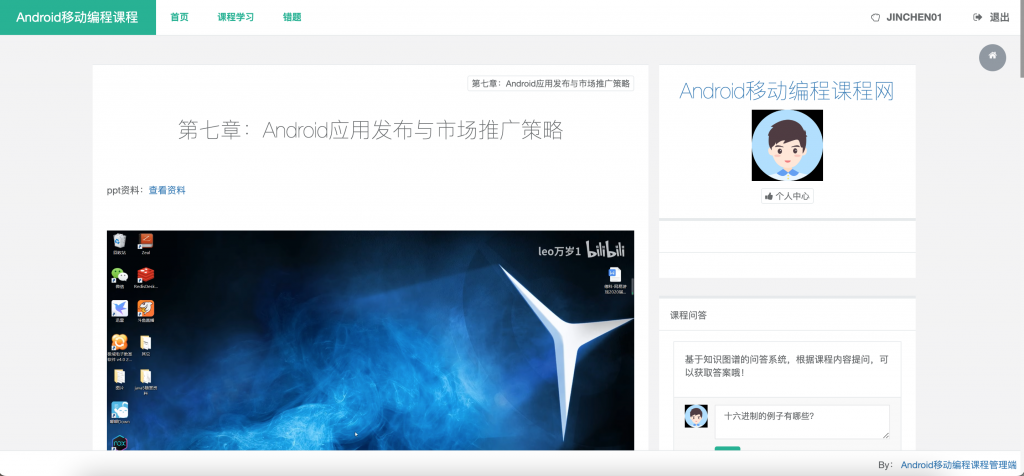Open the JINCHEN01 user link
This screenshot has height=476, width=1024.
tap(906, 18)
